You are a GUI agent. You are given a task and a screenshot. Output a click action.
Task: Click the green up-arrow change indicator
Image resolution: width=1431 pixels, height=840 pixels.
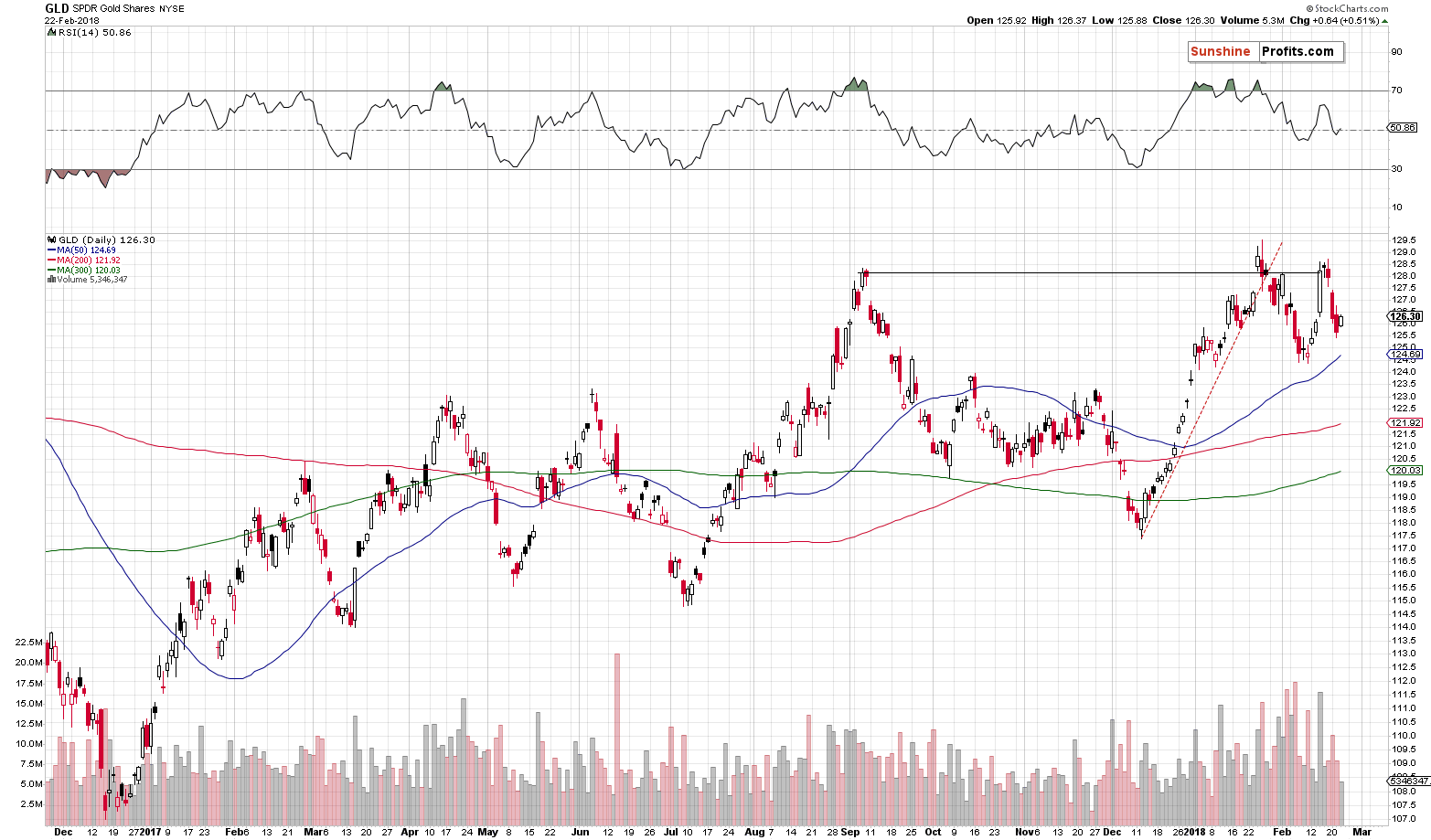tap(1386, 20)
